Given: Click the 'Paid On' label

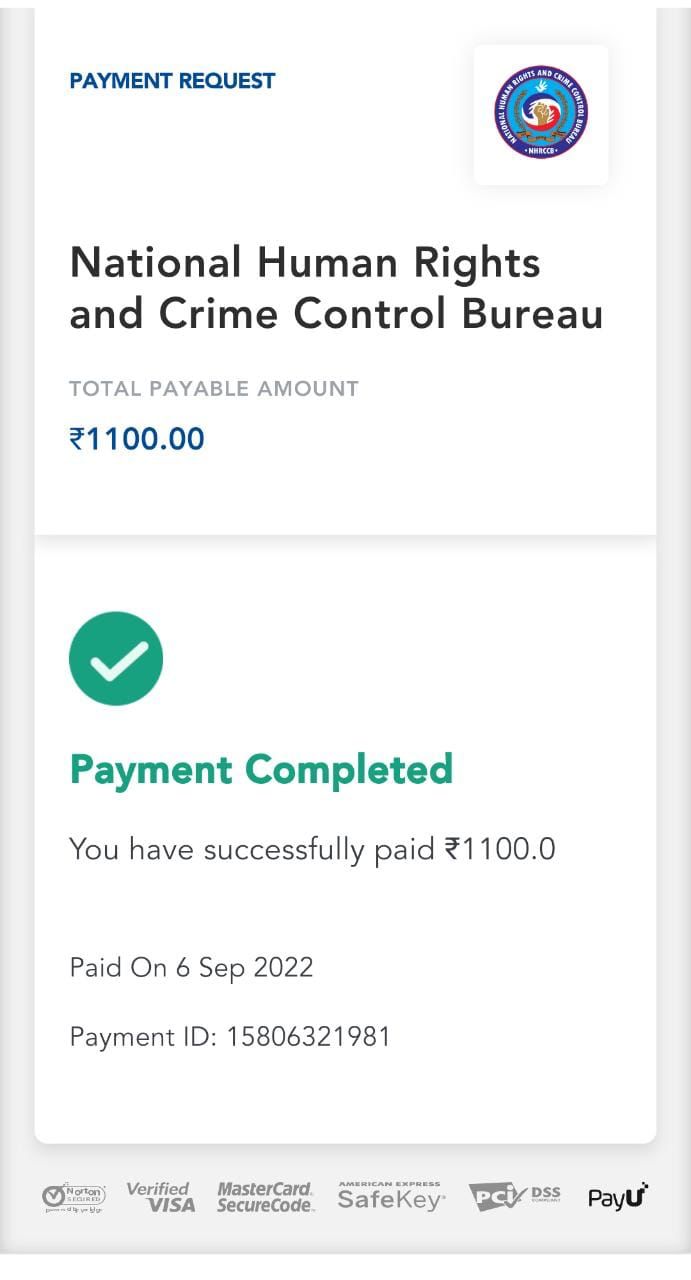Looking at the screenshot, I should 118,968.
